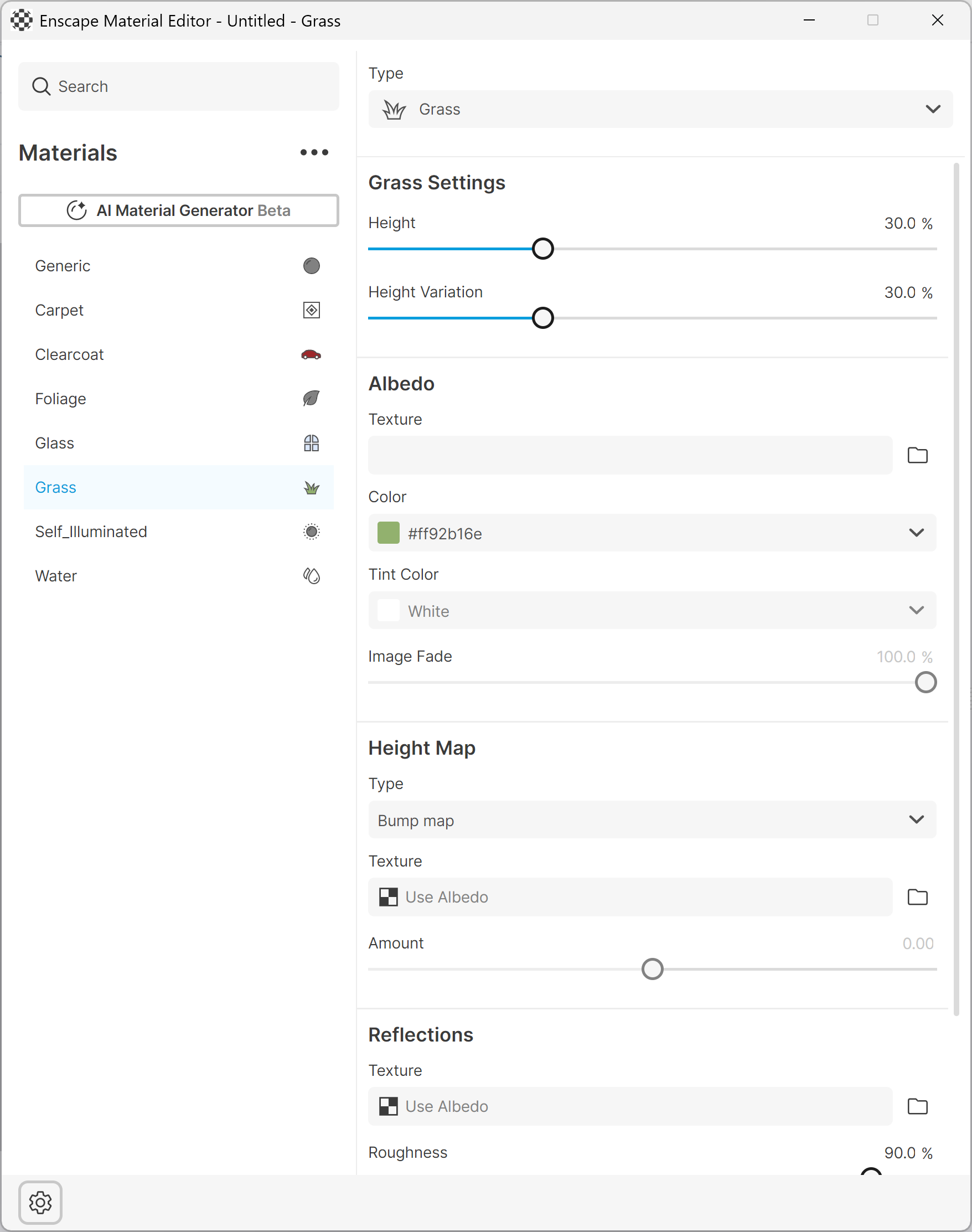972x1232 pixels.
Task: Click the empty Albedo Texture field
Action: 630,456
